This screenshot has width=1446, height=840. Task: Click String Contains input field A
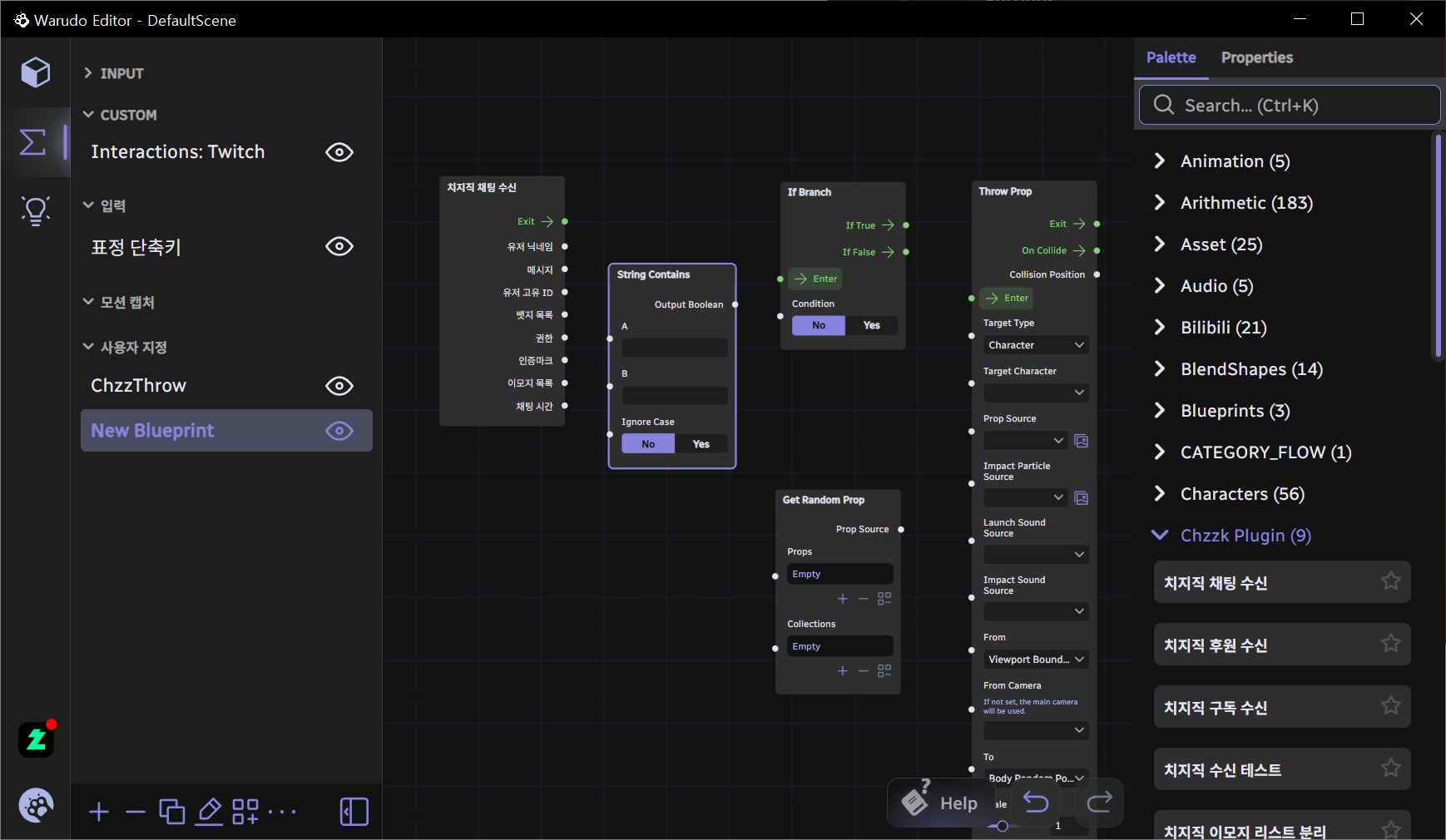(x=675, y=348)
